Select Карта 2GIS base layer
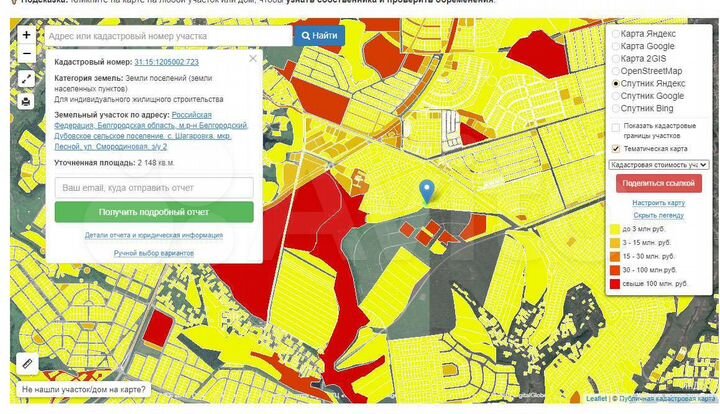 pyautogui.click(x=616, y=59)
